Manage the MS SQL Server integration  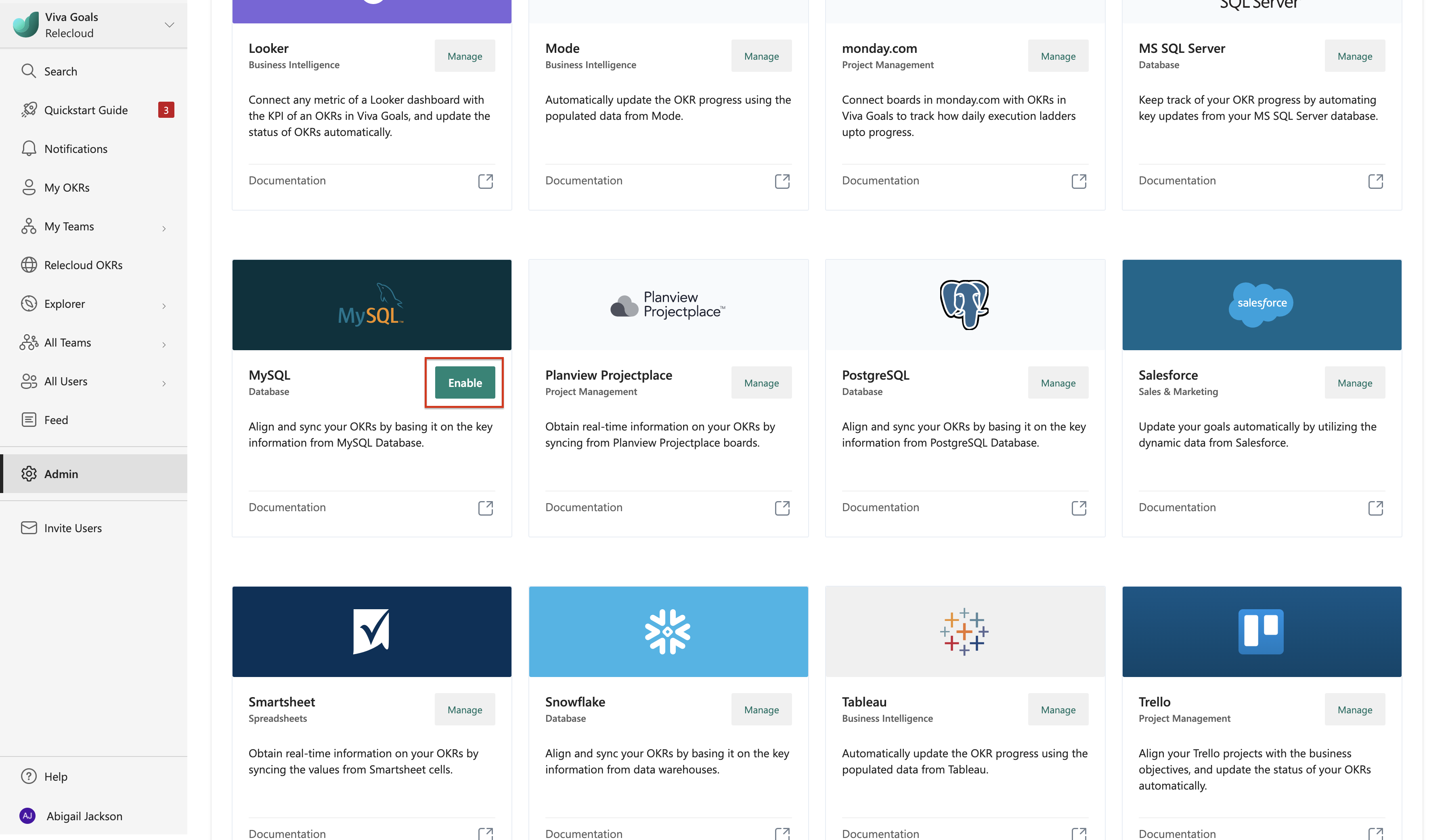1355,56
